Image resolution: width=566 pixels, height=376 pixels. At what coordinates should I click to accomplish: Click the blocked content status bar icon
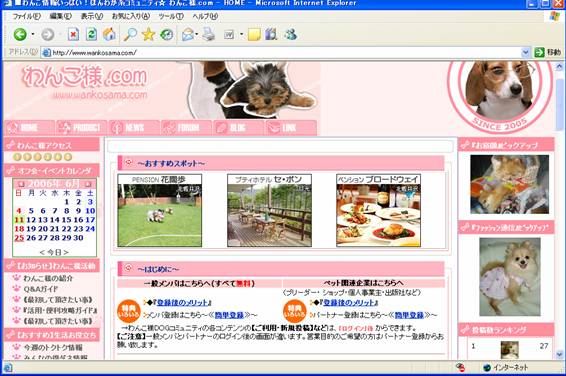(x=460, y=367)
